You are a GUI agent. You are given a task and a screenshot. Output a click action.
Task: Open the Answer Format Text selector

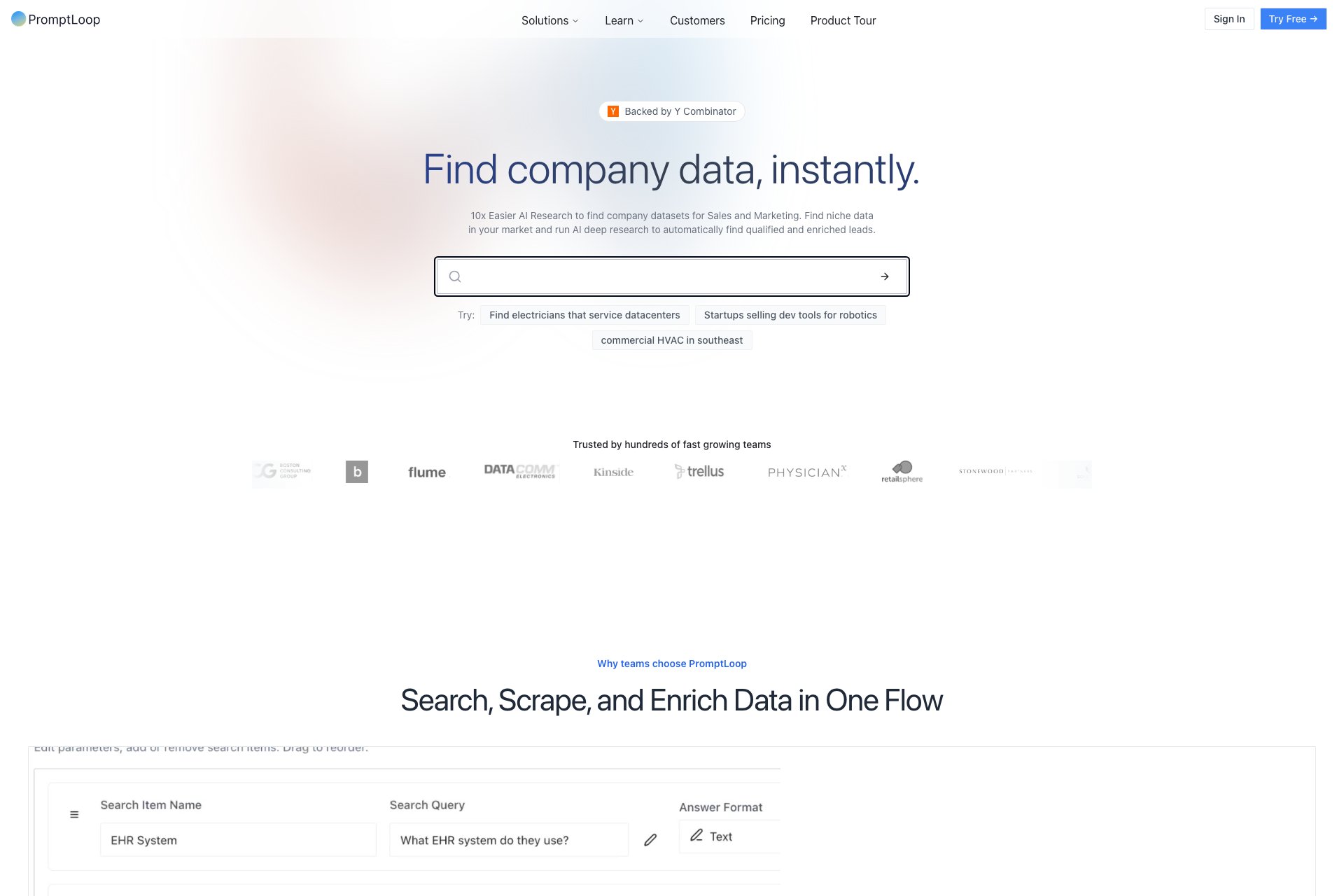(728, 836)
